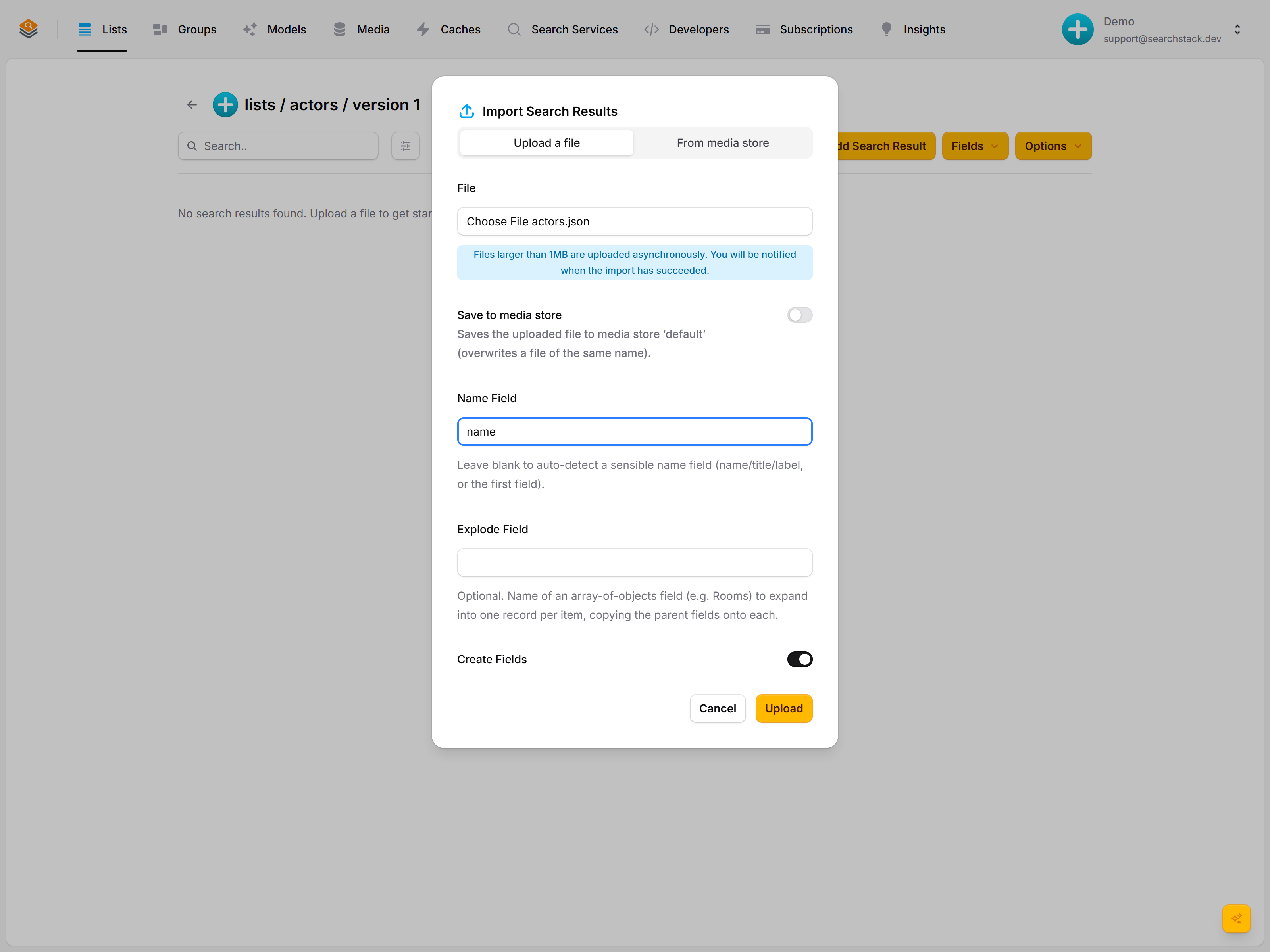Expand the account switcher chevrons
1270x952 pixels.
pos(1237,29)
